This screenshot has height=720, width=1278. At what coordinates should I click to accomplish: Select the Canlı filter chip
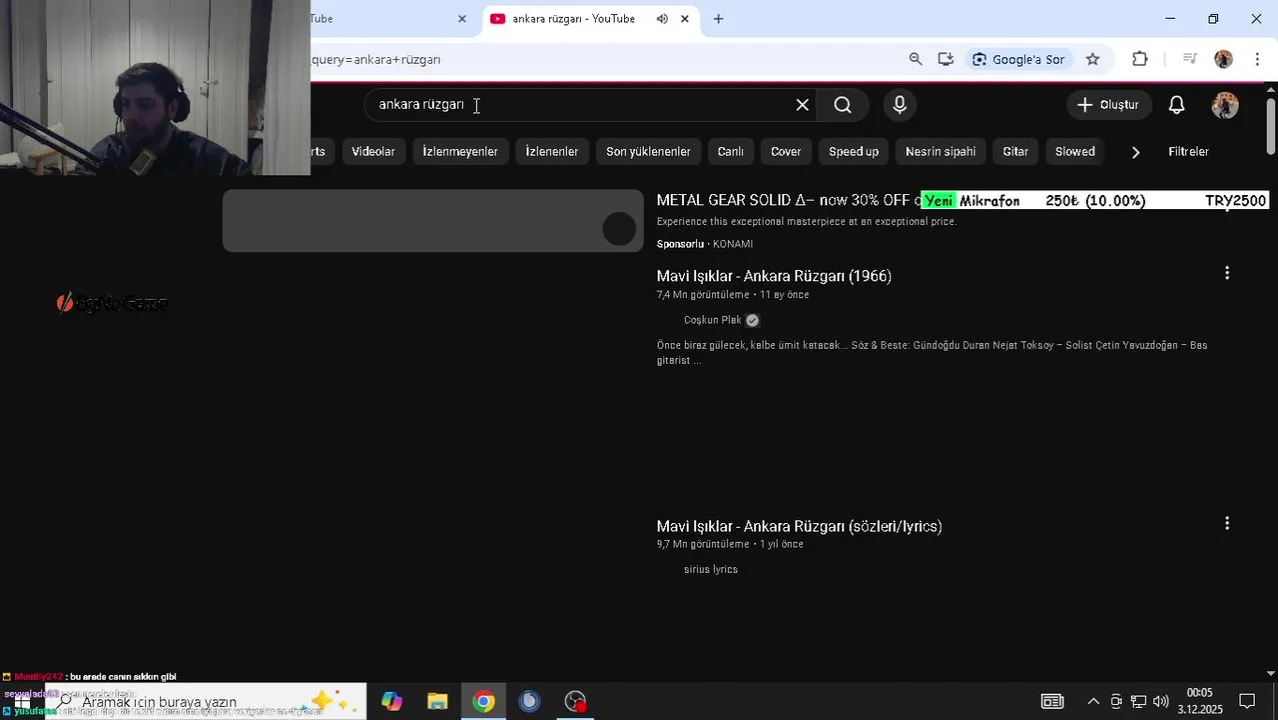(x=730, y=152)
